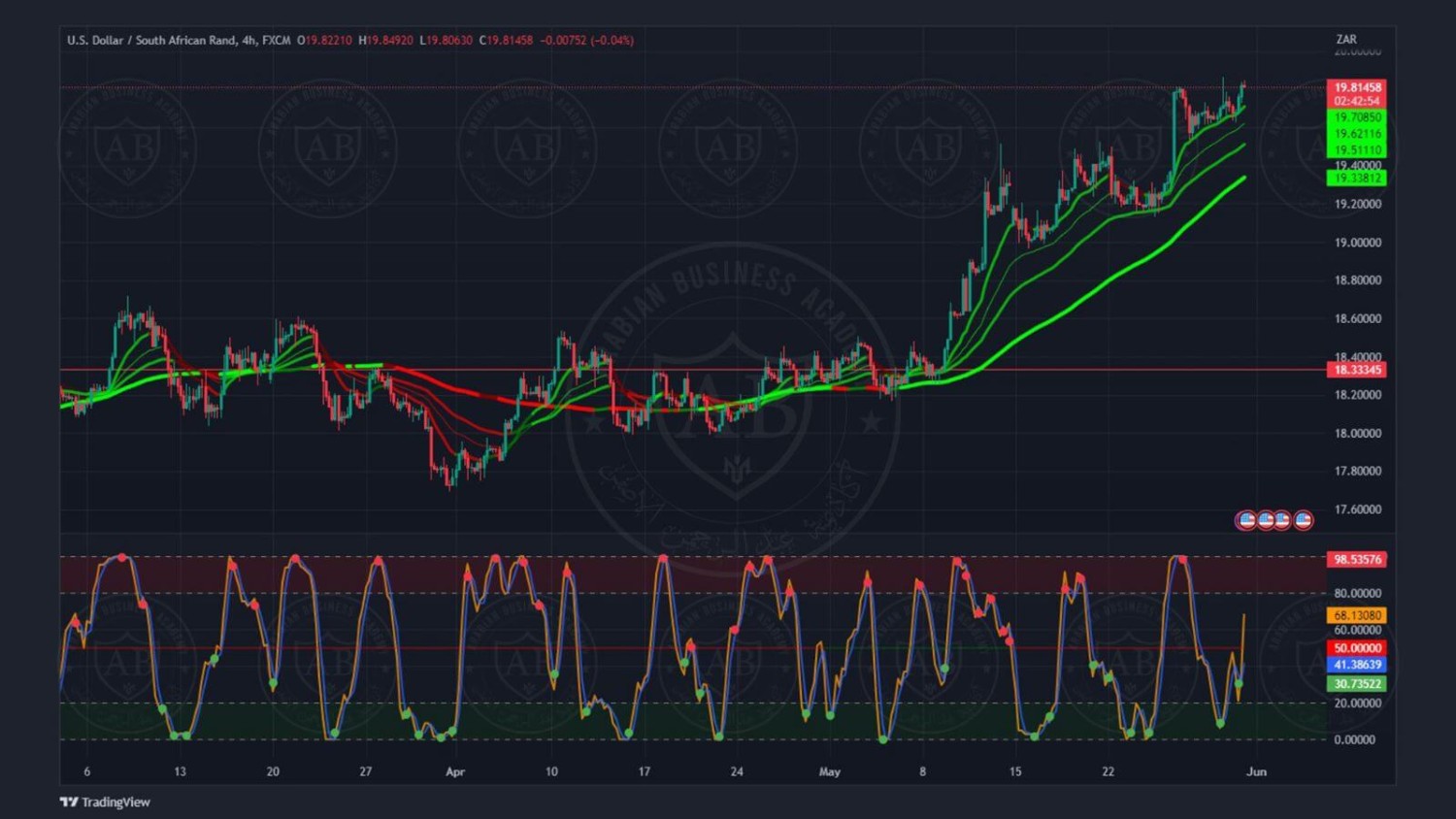Click the close value C19.81458 in legend

(x=506, y=40)
